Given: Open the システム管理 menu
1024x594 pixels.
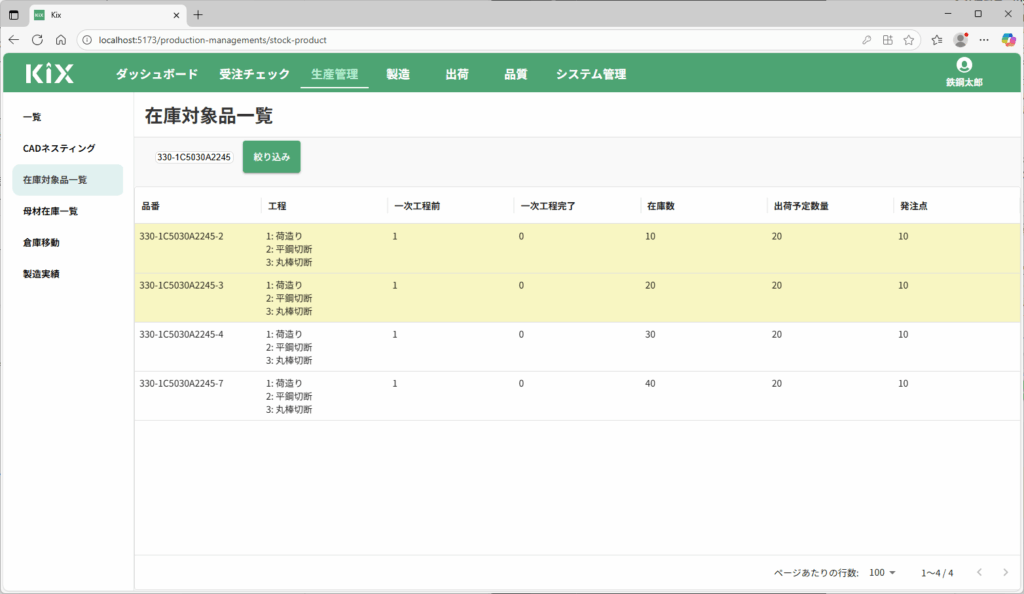Looking at the screenshot, I should 591,74.
